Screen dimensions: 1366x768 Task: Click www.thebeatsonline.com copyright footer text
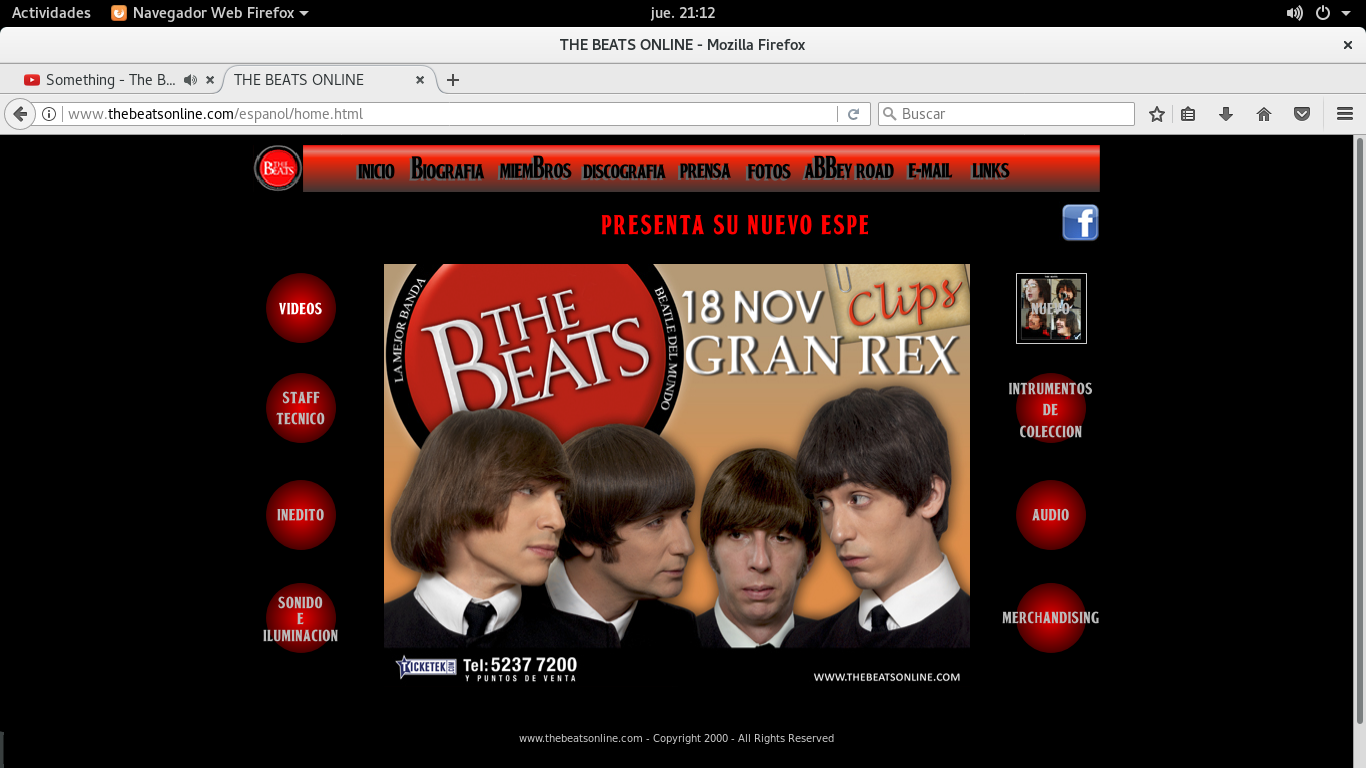click(676, 738)
